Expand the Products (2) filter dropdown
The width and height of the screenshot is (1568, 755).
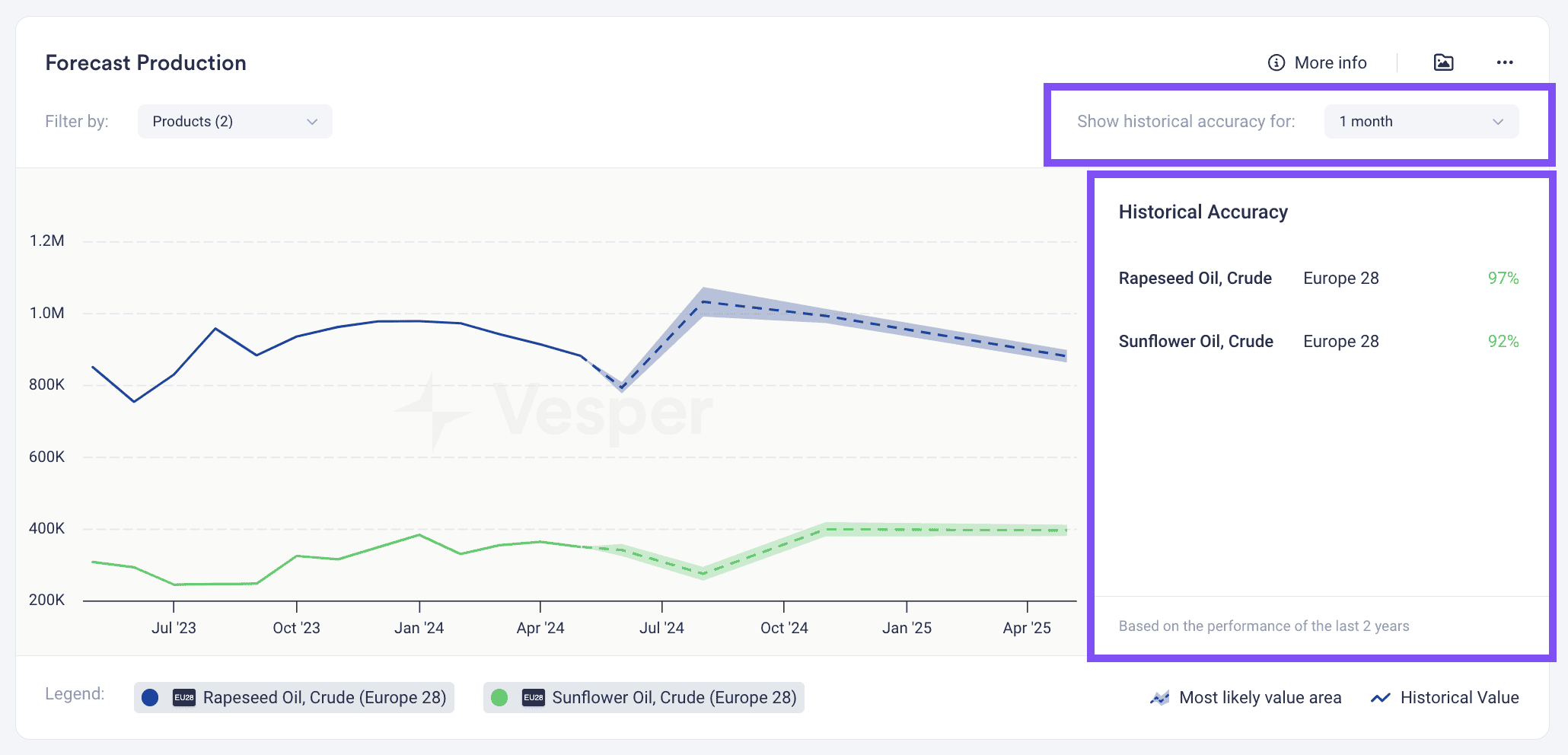(x=235, y=122)
